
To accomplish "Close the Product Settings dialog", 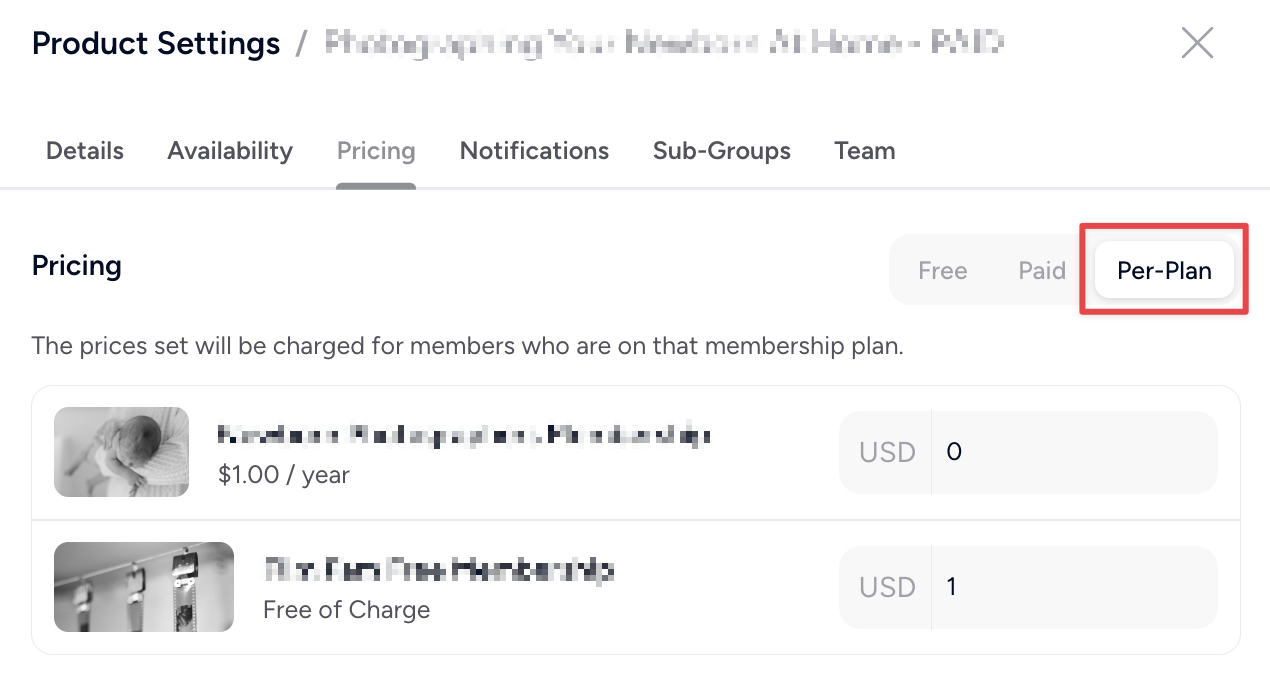I will [1197, 43].
